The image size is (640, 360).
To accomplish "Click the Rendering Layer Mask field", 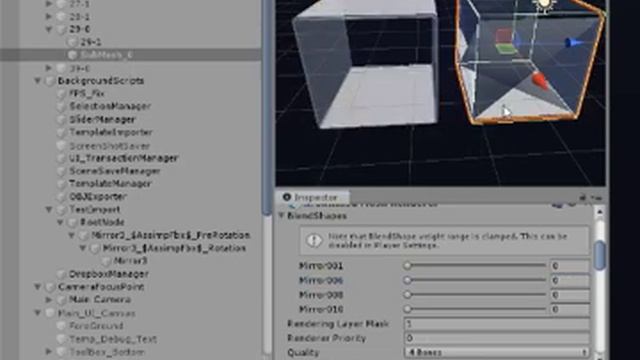I will [496, 324].
